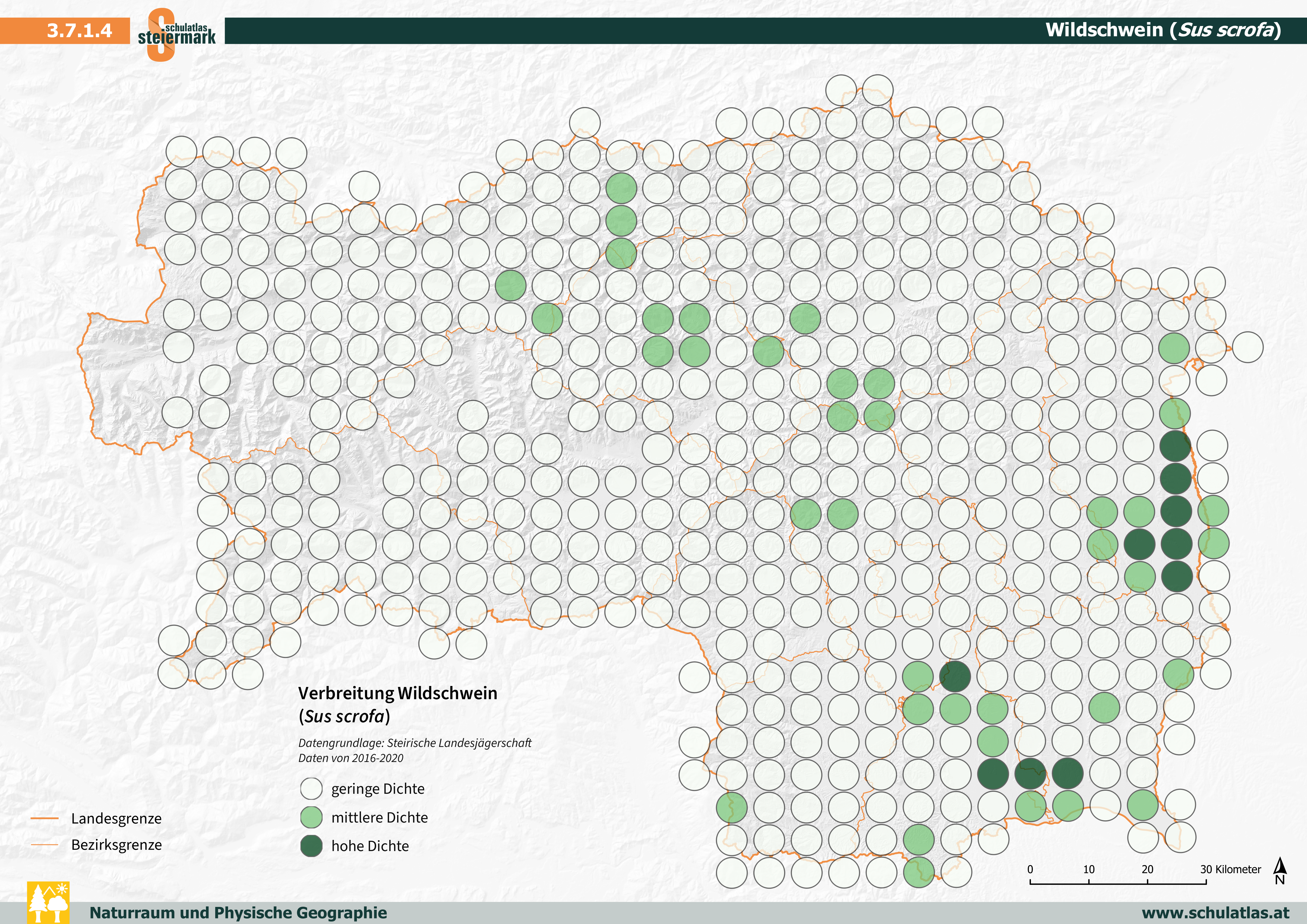Open the www.schulatlas.at link

[x=1215, y=913]
